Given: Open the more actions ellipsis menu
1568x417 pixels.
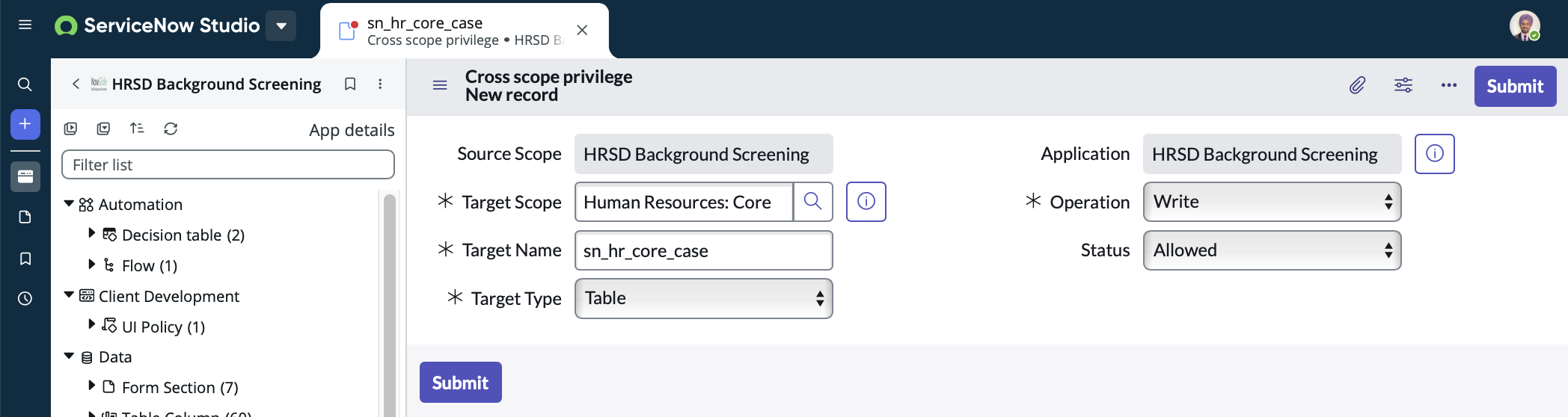Looking at the screenshot, I should [1449, 85].
